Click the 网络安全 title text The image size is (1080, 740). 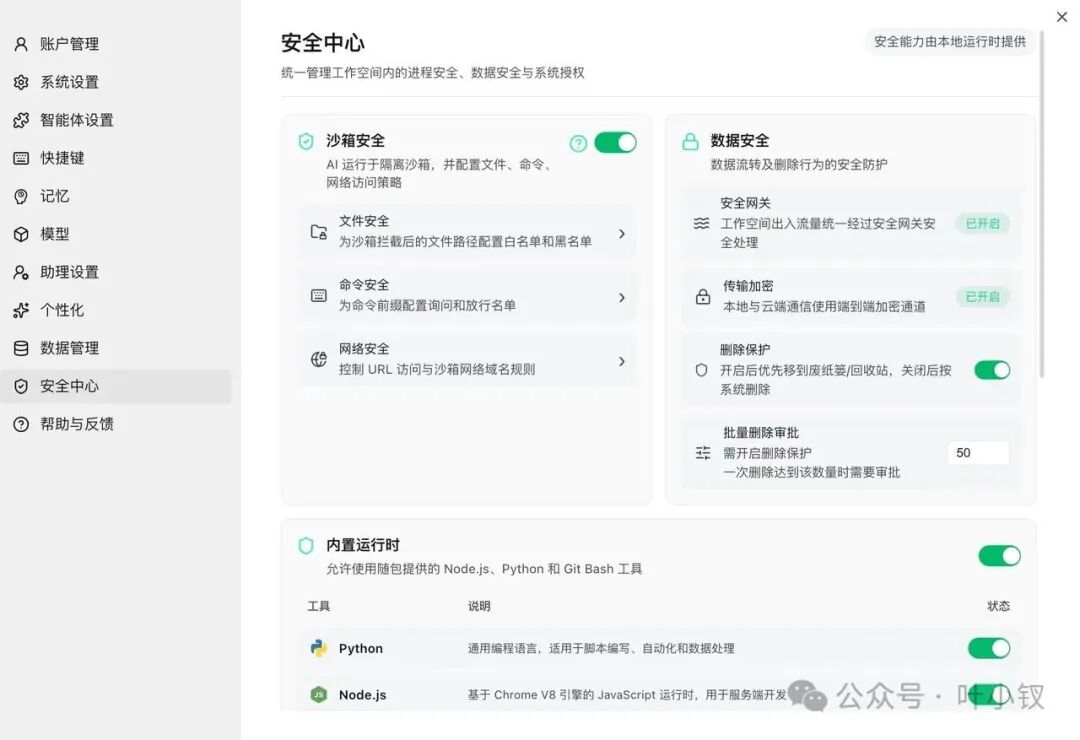(364, 349)
